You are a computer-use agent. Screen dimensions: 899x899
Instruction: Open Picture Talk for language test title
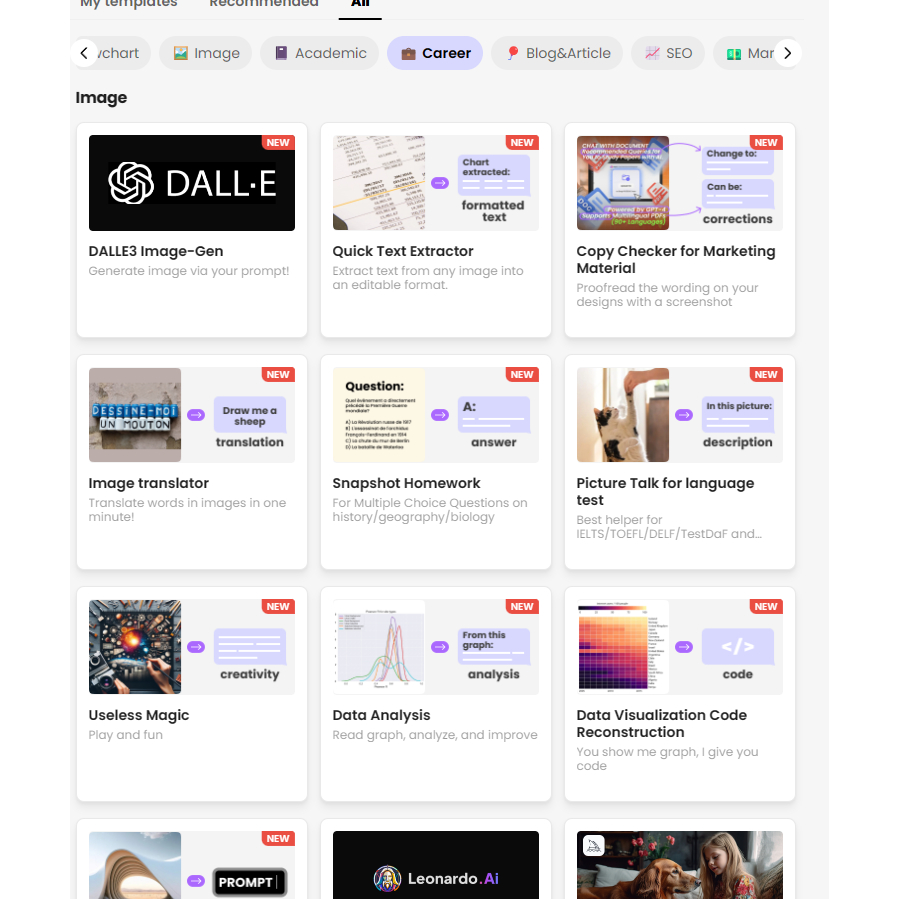(x=665, y=492)
